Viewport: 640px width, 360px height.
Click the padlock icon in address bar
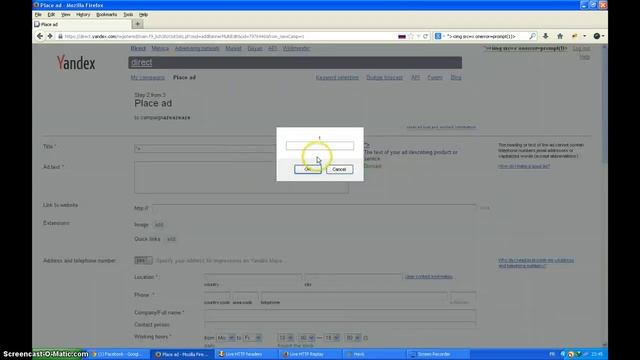click(60, 36)
